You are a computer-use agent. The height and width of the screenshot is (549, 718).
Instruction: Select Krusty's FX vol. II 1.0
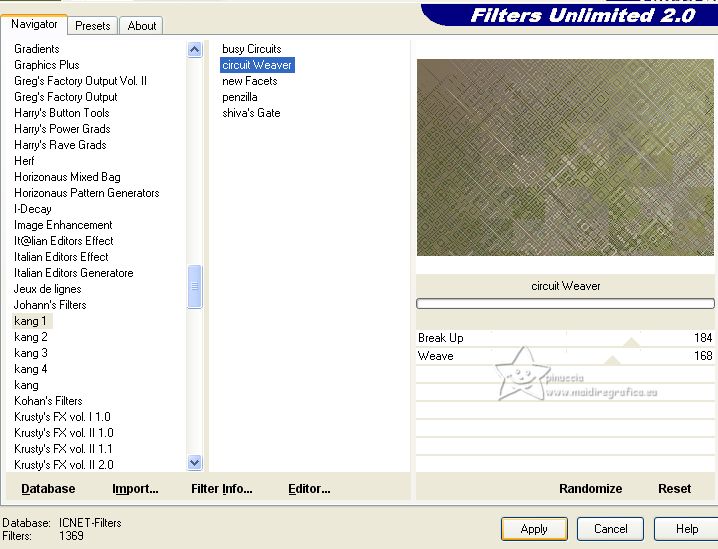point(64,434)
